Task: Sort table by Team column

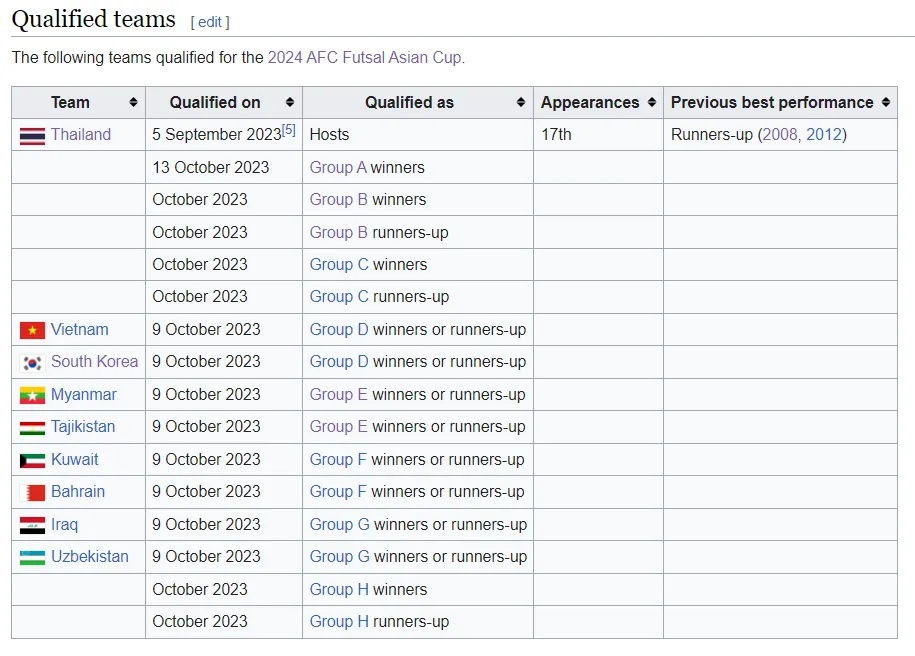Action: click(133, 103)
